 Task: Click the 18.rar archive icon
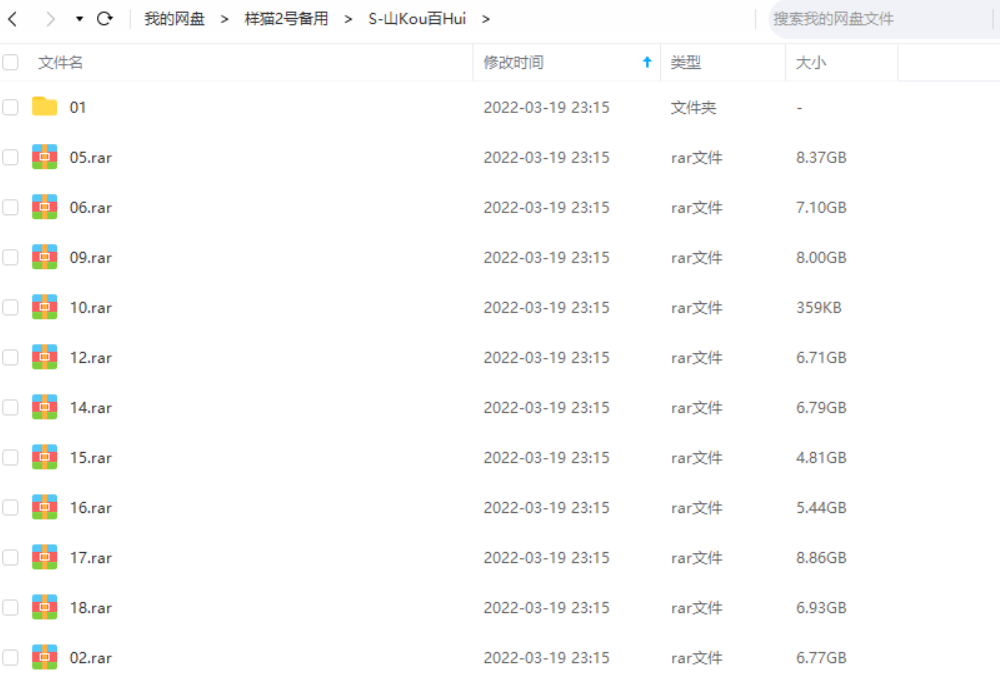[44, 607]
